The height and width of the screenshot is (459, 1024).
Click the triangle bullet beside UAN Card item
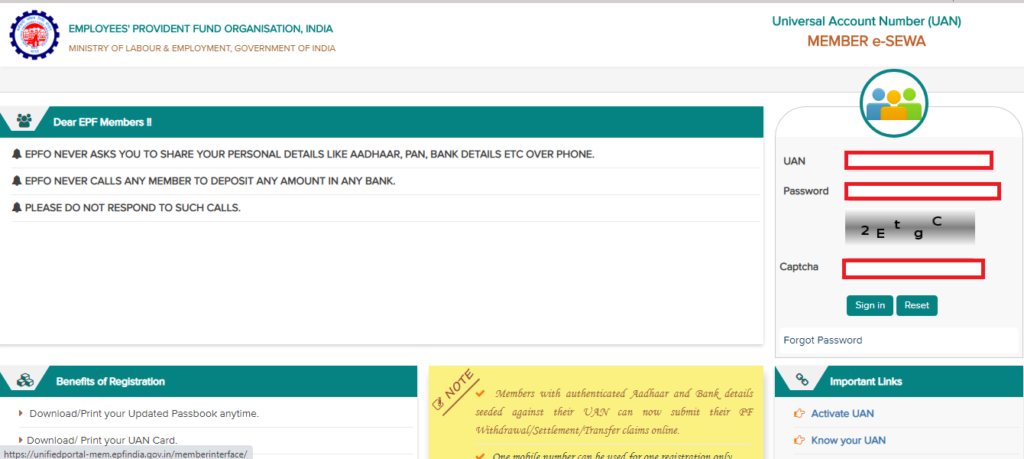21,440
